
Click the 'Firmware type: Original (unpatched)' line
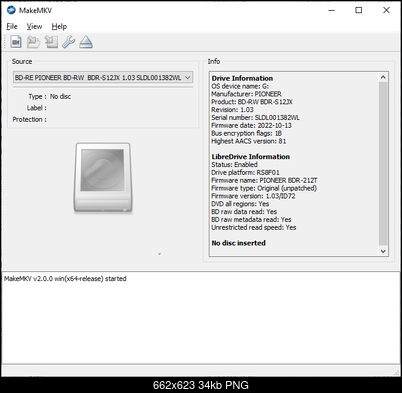pos(264,188)
